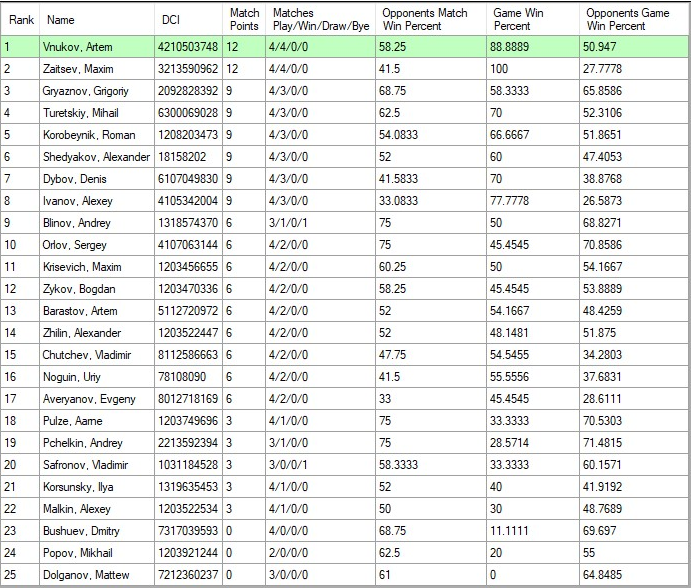This screenshot has height=588, width=691.
Task: Click Blinov, Andrey's 3/1/0/1 match record
Action: point(292,223)
